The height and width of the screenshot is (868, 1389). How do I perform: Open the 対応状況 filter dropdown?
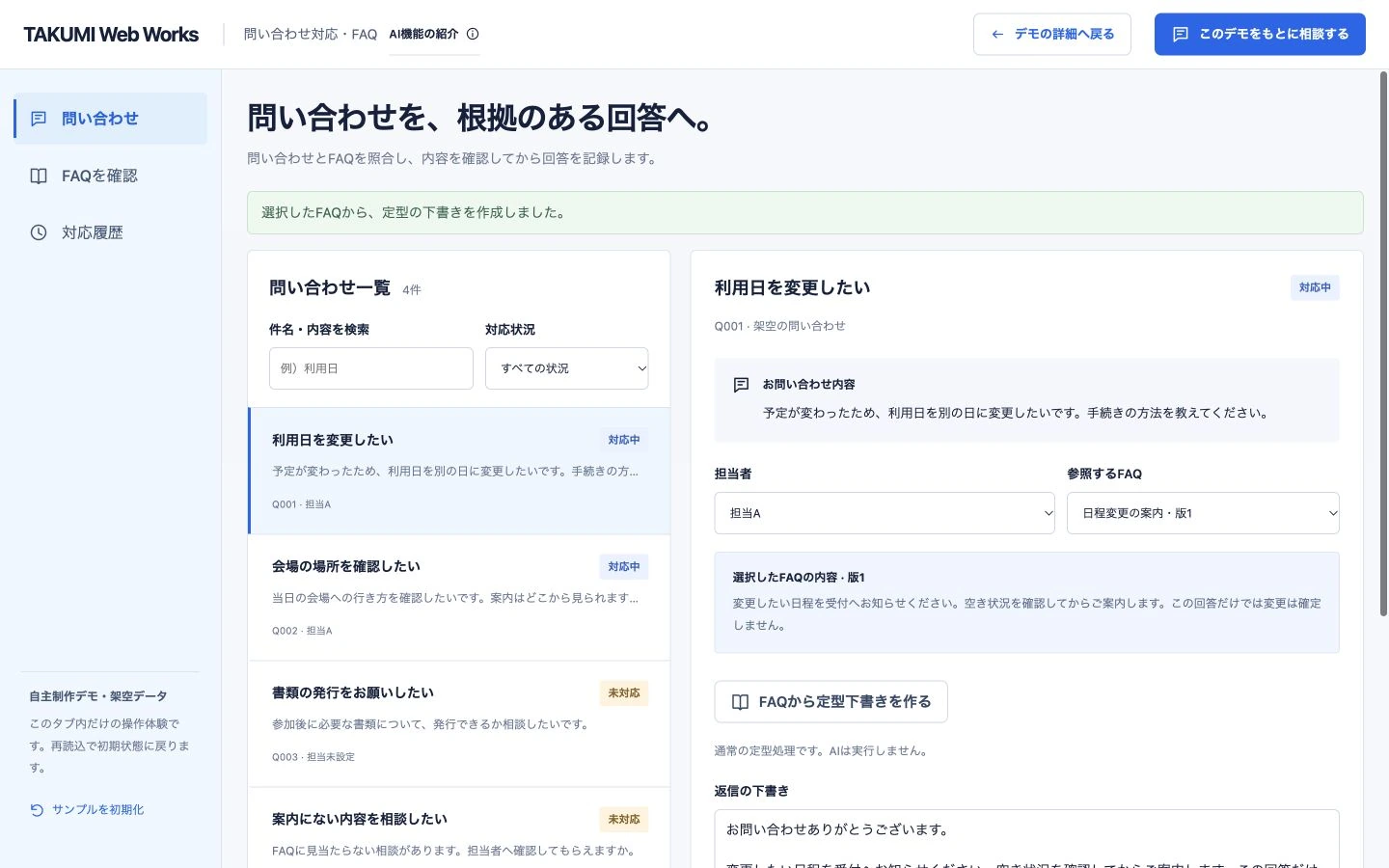coord(566,368)
